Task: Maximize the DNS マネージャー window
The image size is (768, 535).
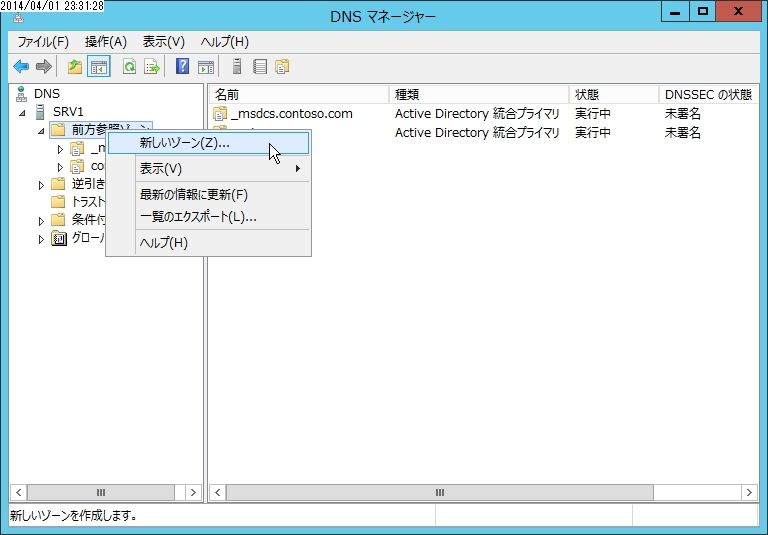Action: [702, 12]
